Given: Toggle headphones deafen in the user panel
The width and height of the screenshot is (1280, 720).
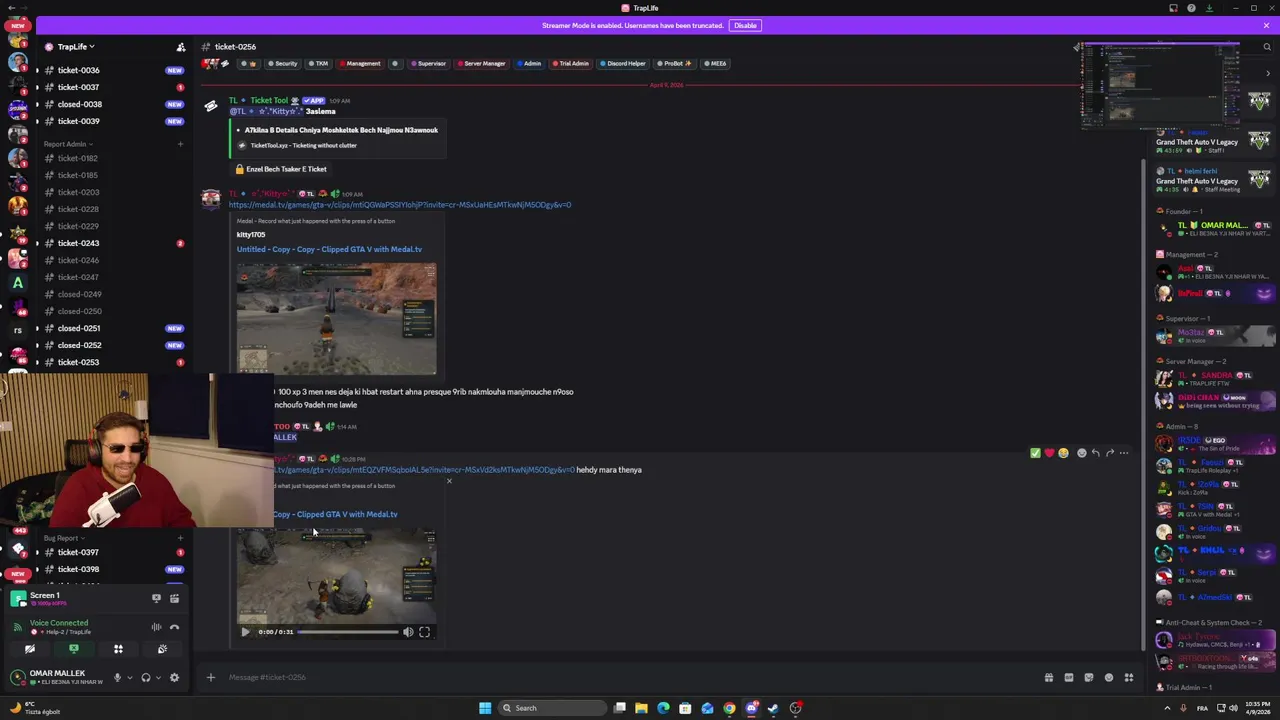Looking at the screenshot, I should (x=146, y=677).
